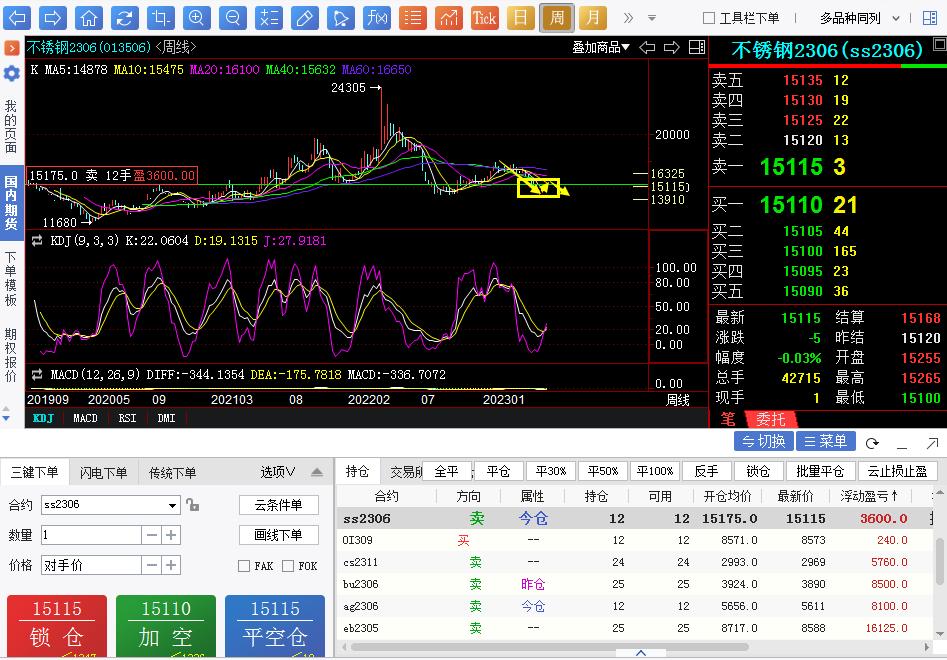Zoom in on the chart
The width and height of the screenshot is (947, 660).
(x=196, y=18)
